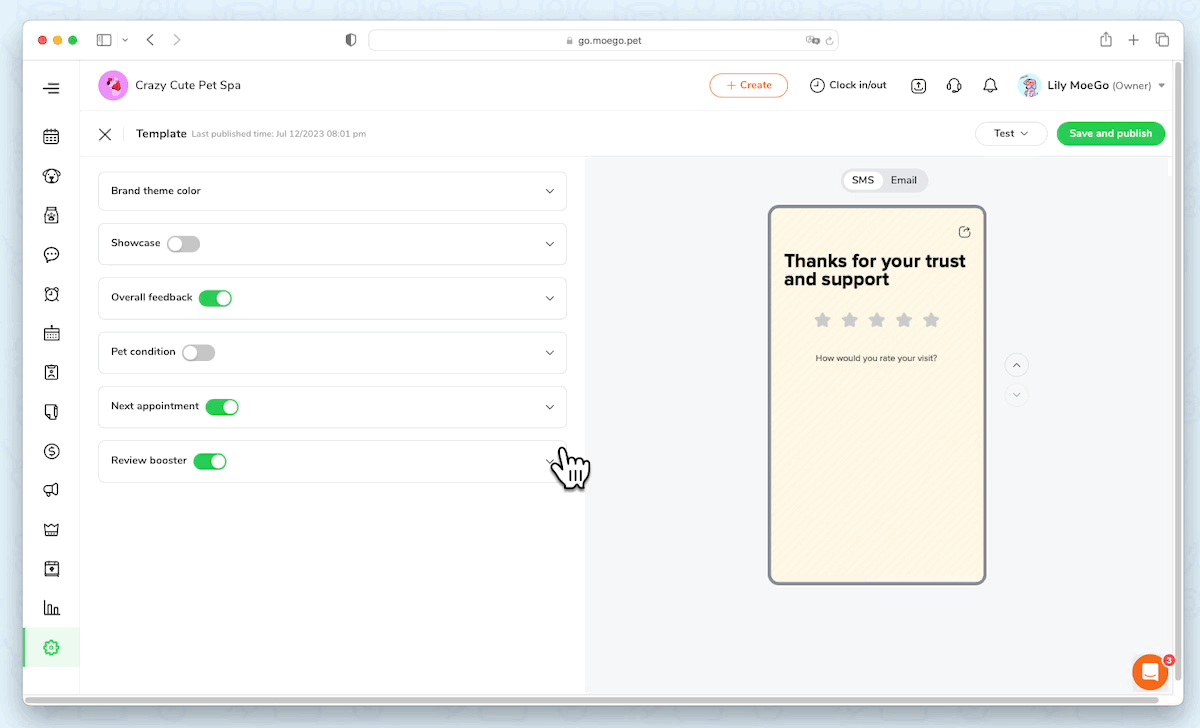
Task: Click the share icon in phone preview
Action: tap(964, 232)
